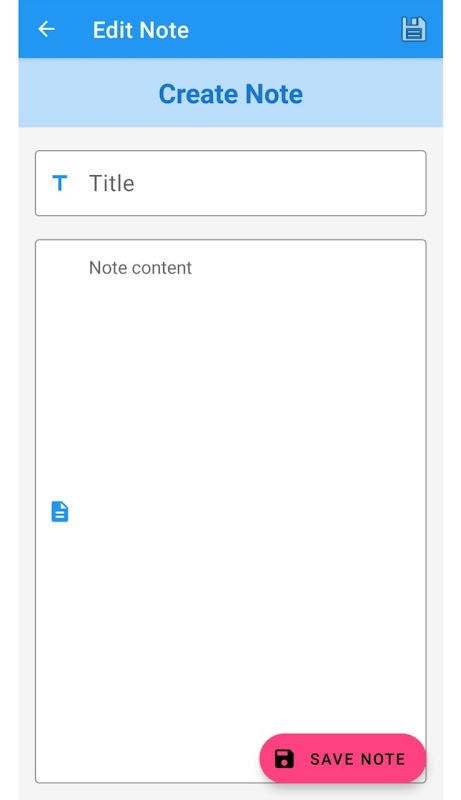461x800 pixels.
Task: Tap the 'SAVE NOTE' label text
Action: 357,759
